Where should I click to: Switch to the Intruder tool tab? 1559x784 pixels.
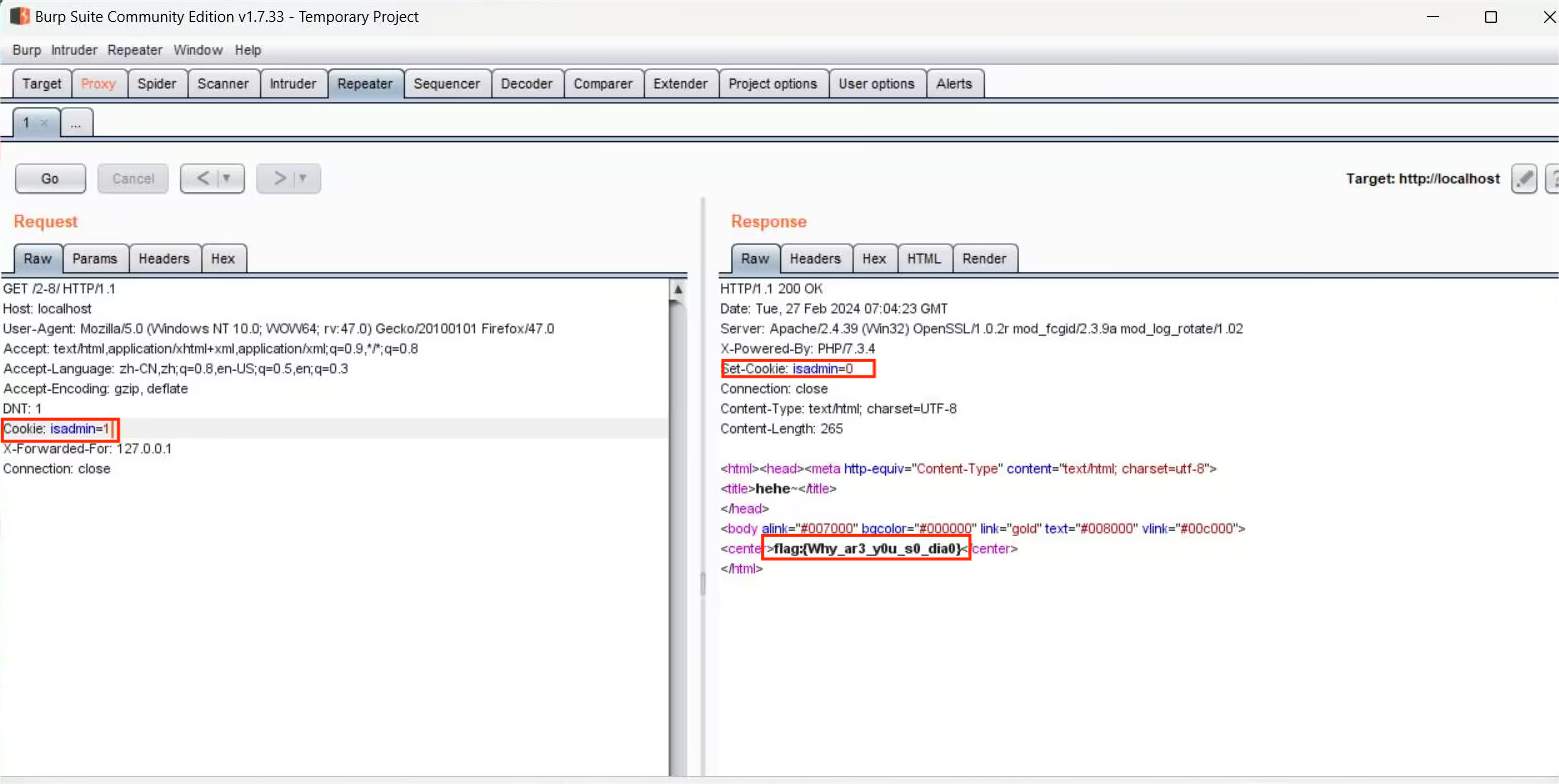tap(293, 84)
